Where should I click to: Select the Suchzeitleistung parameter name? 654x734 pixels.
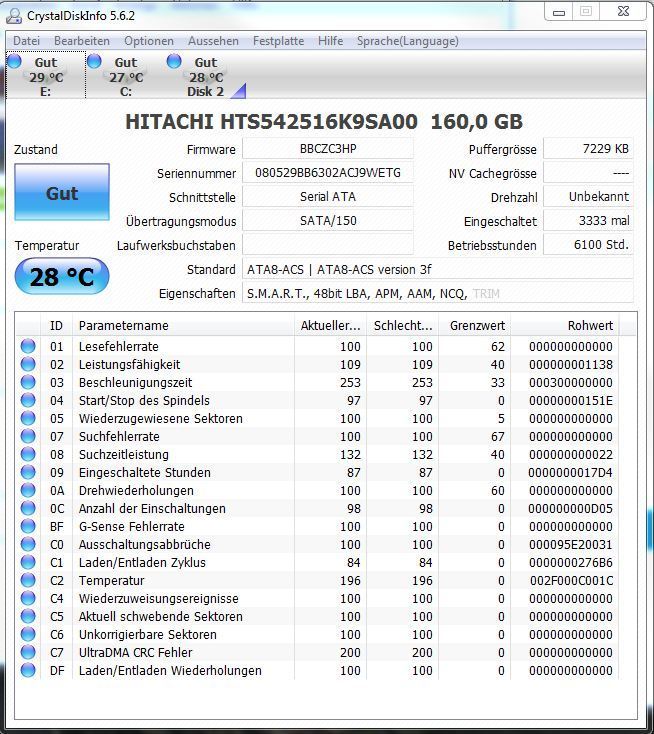point(124,455)
